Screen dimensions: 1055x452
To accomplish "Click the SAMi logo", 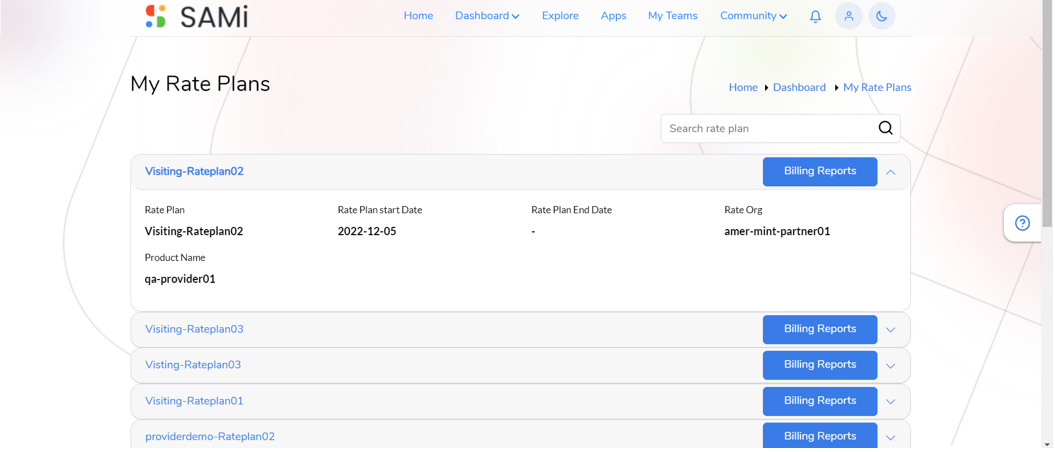I will (196, 15).
